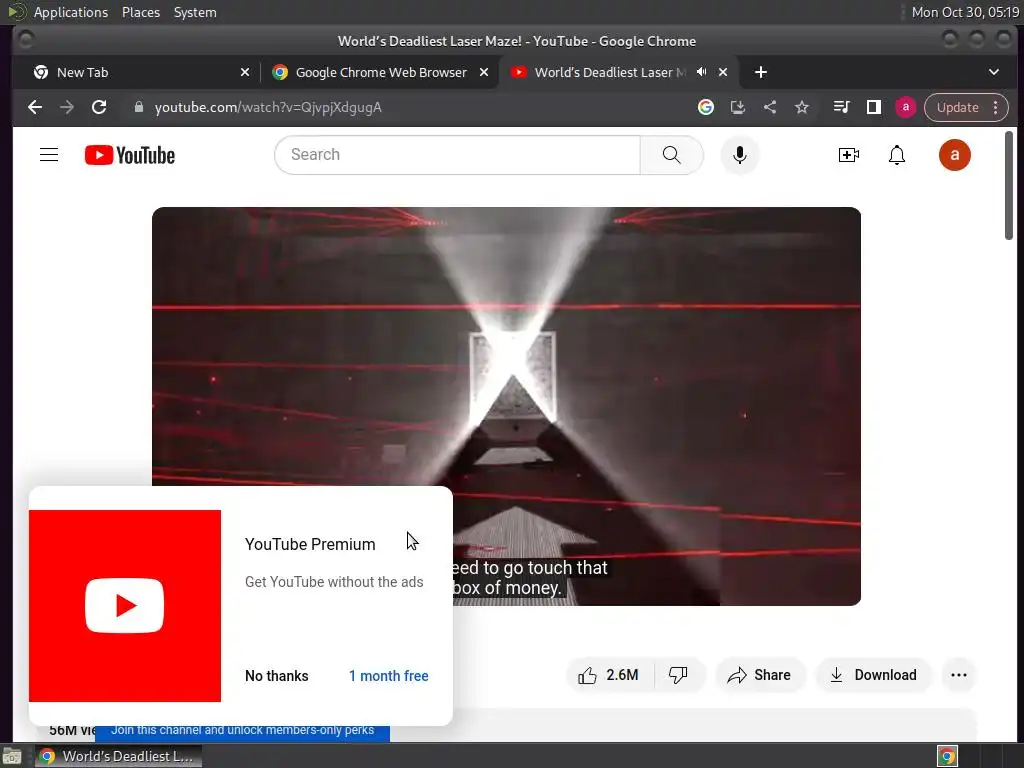Toggle Chrome side panel
Screen dimensions: 1024x768
(x=874, y=107)
